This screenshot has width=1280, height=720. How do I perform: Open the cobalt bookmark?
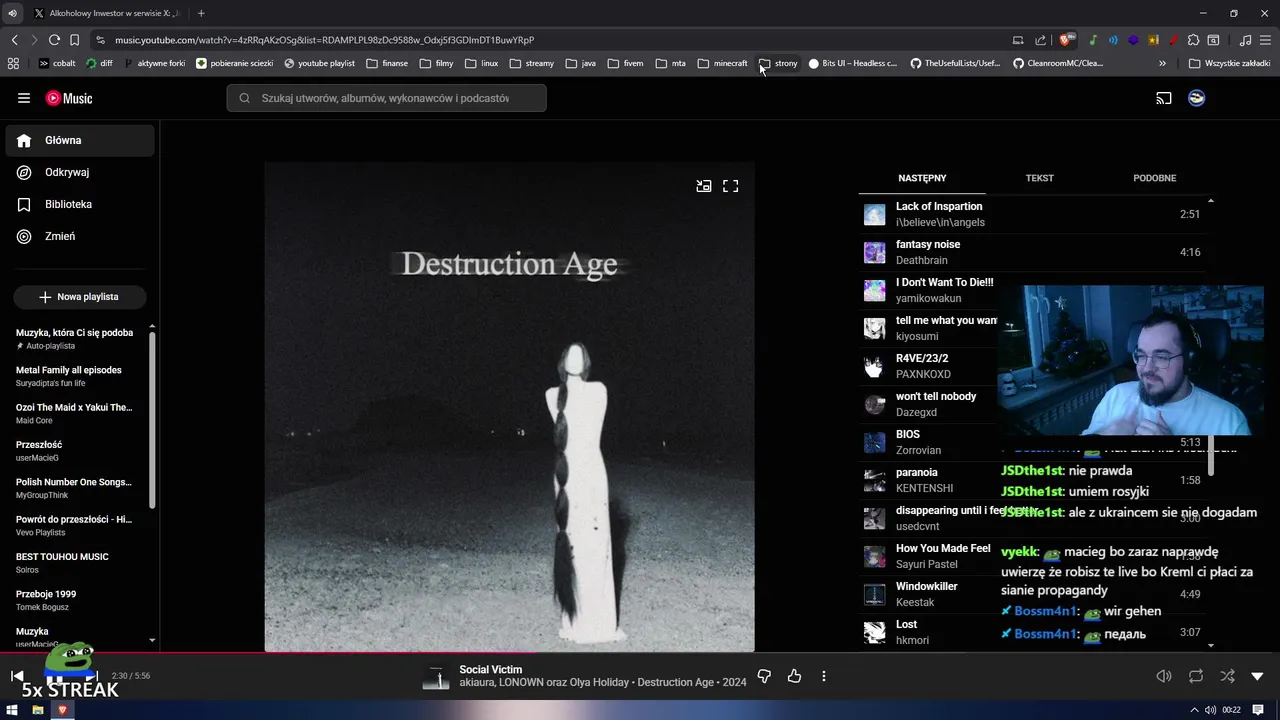[57, 63]
